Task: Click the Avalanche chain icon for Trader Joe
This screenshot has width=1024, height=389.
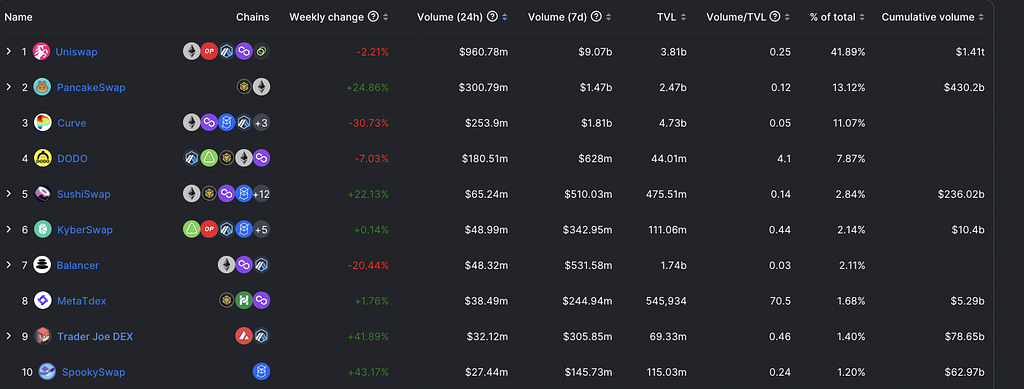Action: click(244, 336)
